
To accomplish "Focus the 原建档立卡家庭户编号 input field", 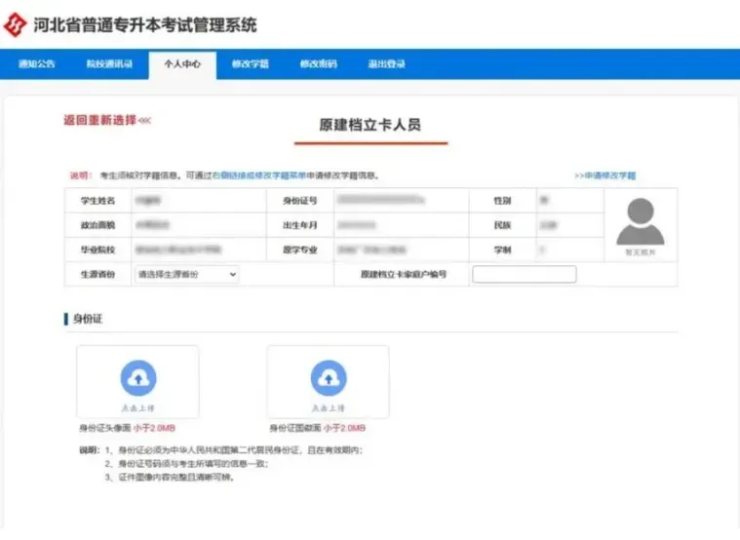I will pyautogui.click(x=524, y=274).
